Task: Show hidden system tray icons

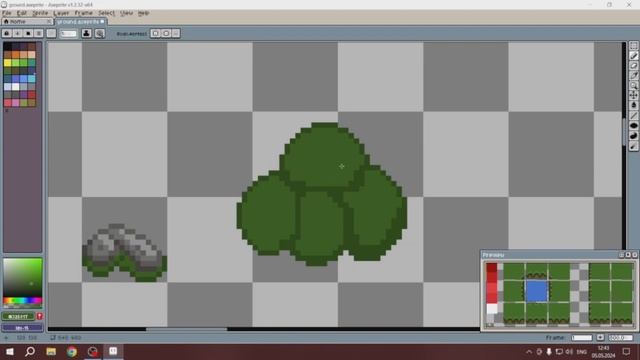Action: click(x=529, y=352)
